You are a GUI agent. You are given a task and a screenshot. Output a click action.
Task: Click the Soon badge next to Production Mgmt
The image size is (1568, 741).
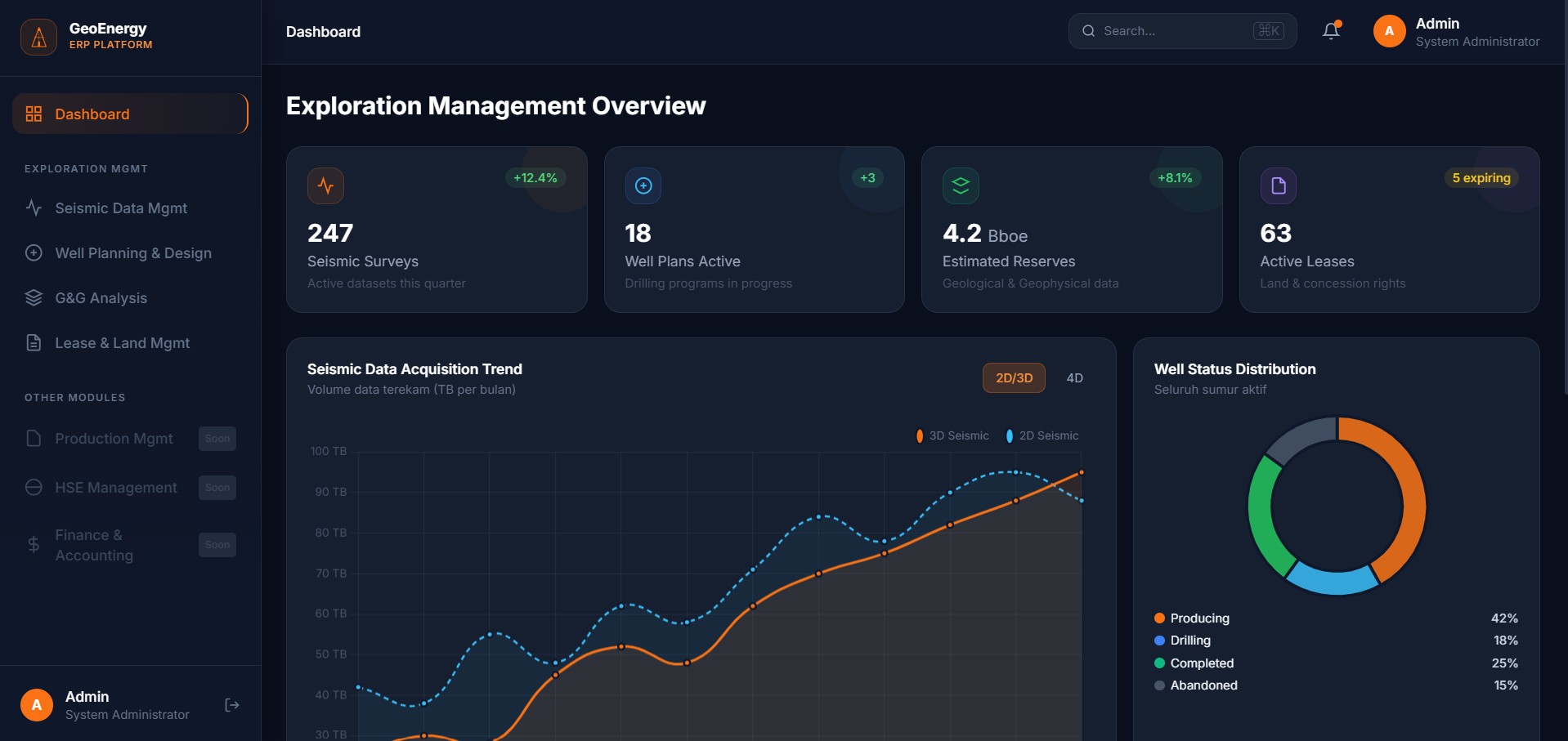coord(217,438)
